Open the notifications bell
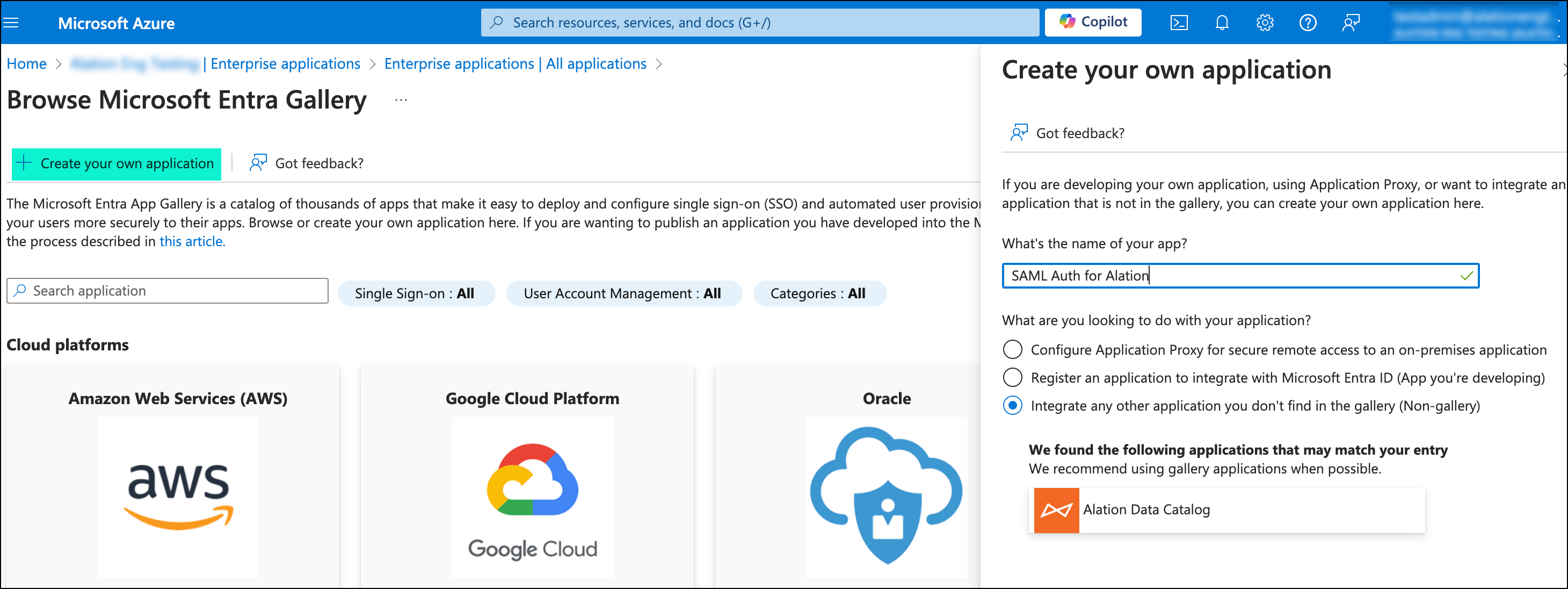The height and width of the screenshot is (589, 1568). point(1222,23)
